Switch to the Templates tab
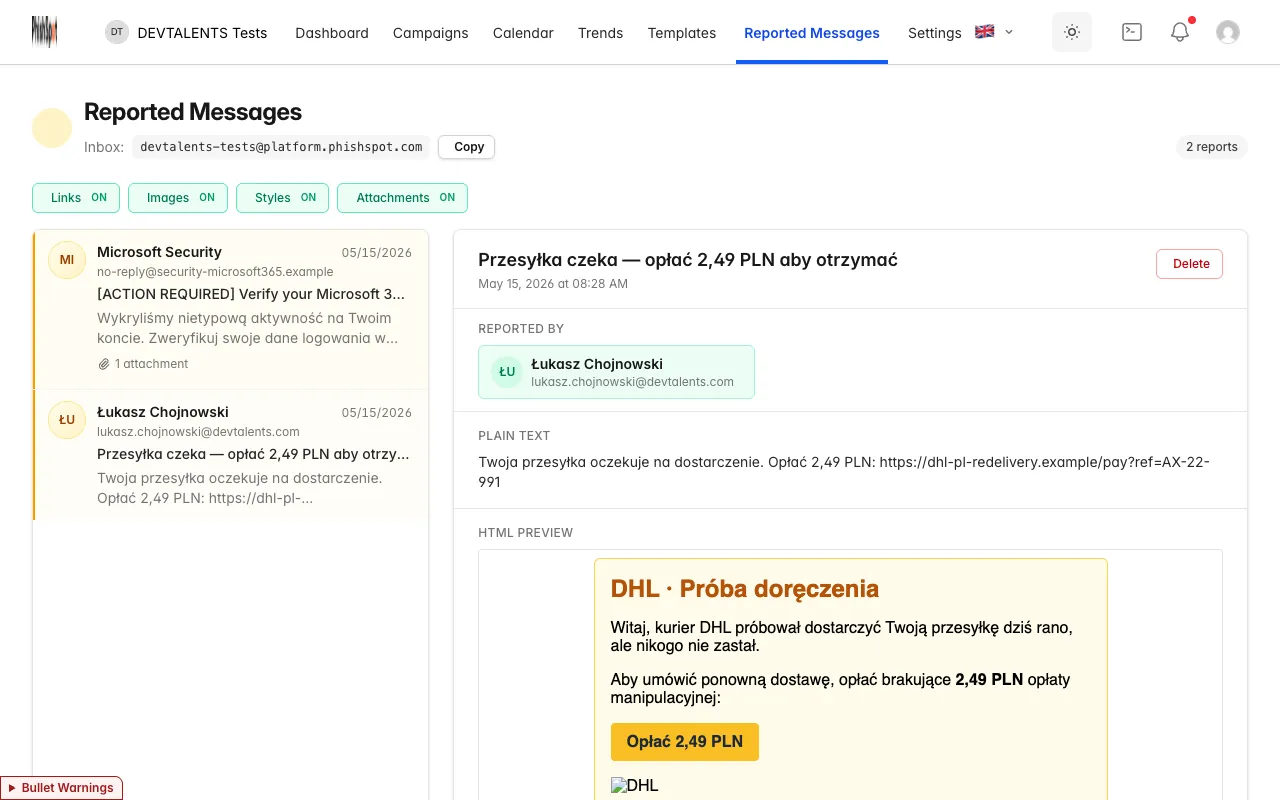The image size is (1280, 800). (x=682, y=33)
